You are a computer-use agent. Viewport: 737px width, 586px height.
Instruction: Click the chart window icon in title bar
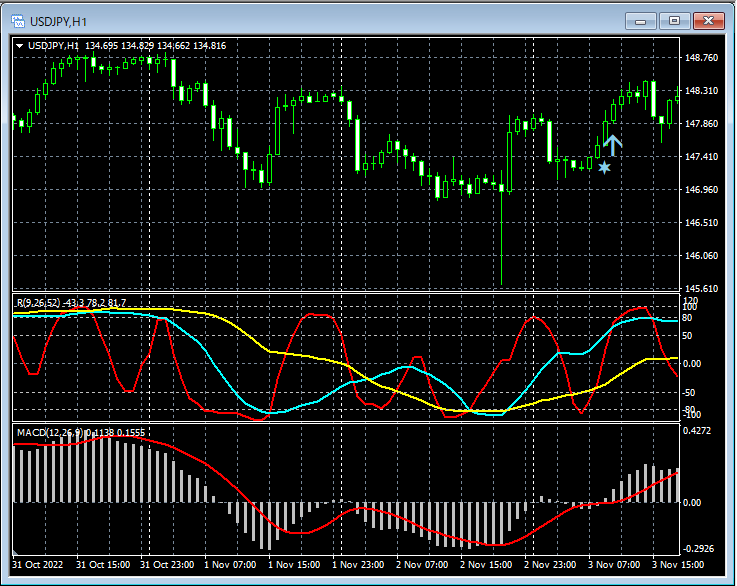click(19, 20)
